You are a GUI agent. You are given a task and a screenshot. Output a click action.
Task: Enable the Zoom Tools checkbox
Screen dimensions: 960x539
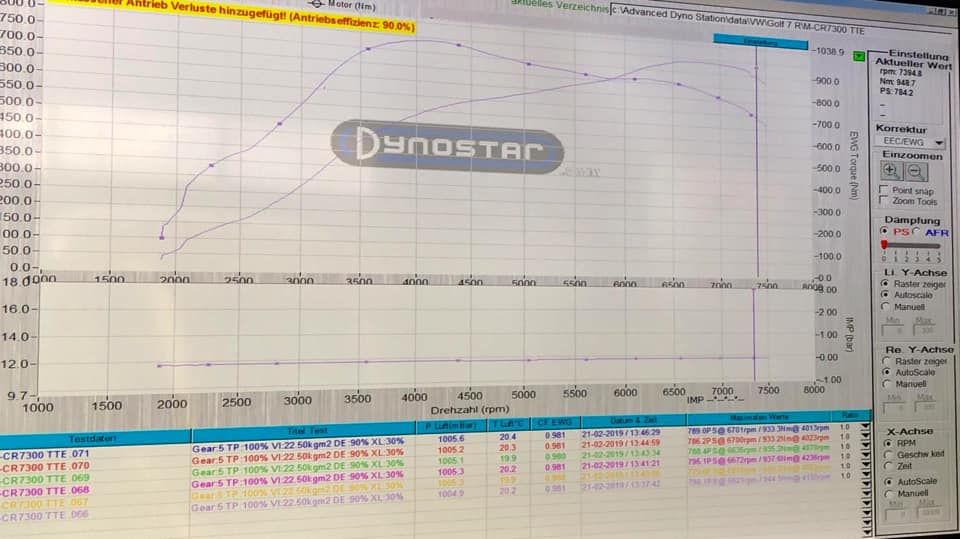pos(884,200)
